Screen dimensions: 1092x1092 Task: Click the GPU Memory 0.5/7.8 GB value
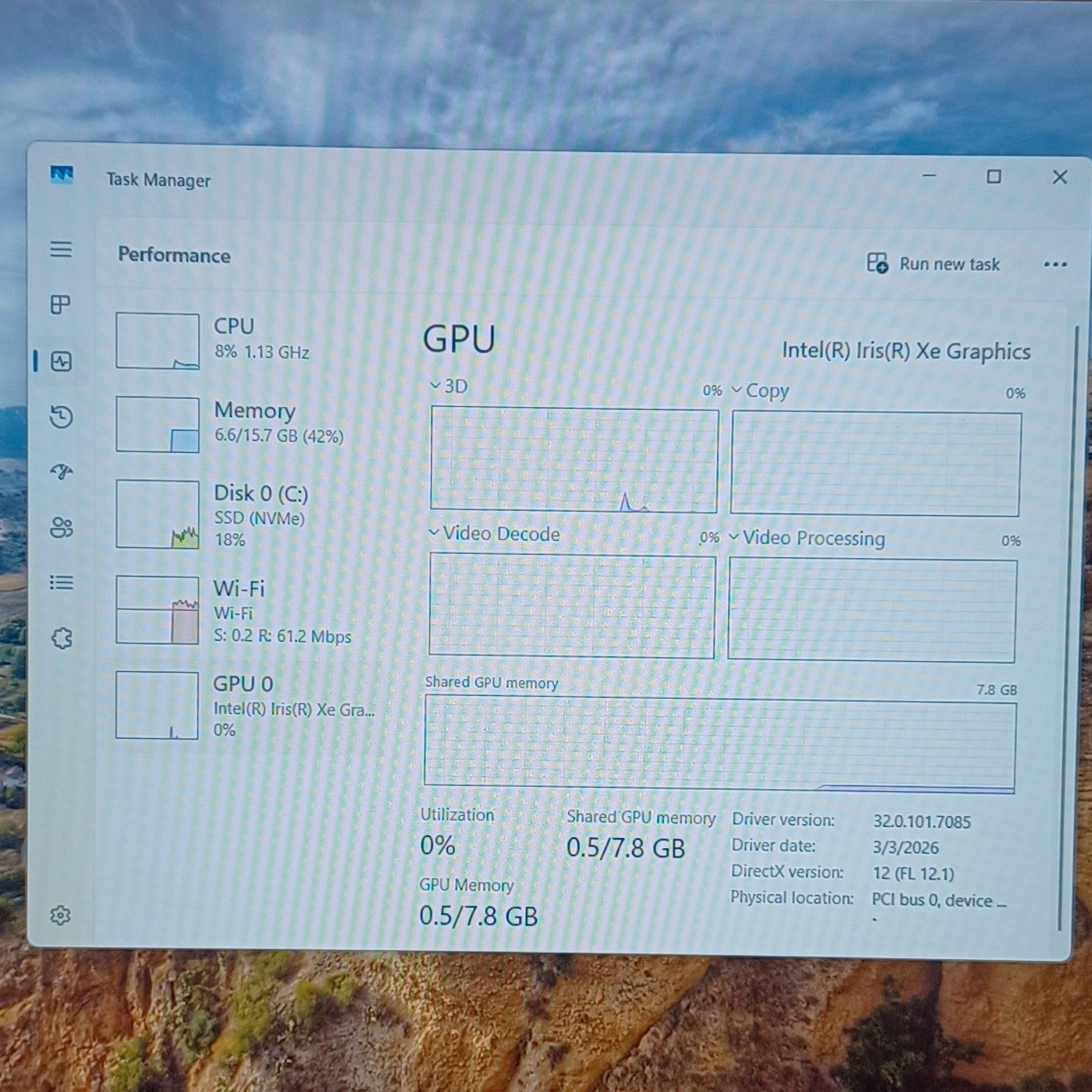click(x=478, y=916)
